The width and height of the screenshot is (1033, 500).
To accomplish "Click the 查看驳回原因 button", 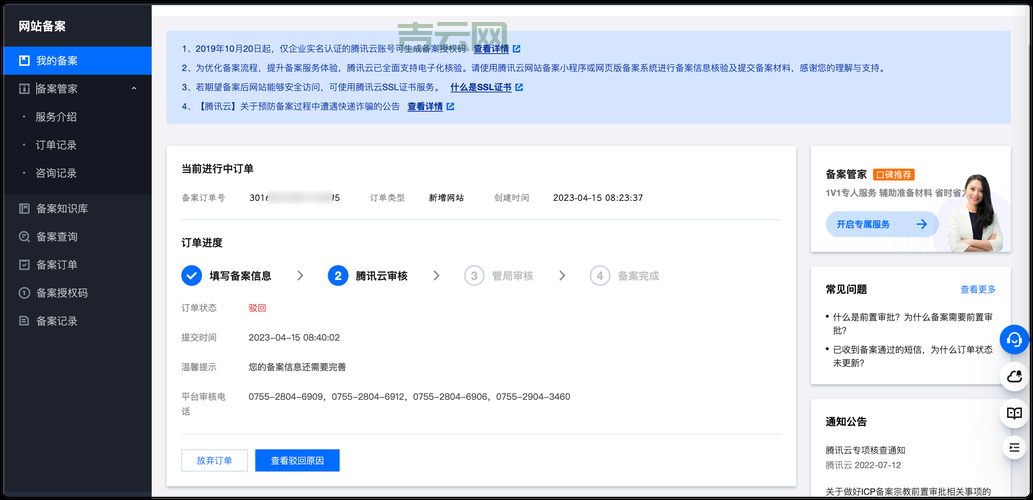I will coord(297,460).
